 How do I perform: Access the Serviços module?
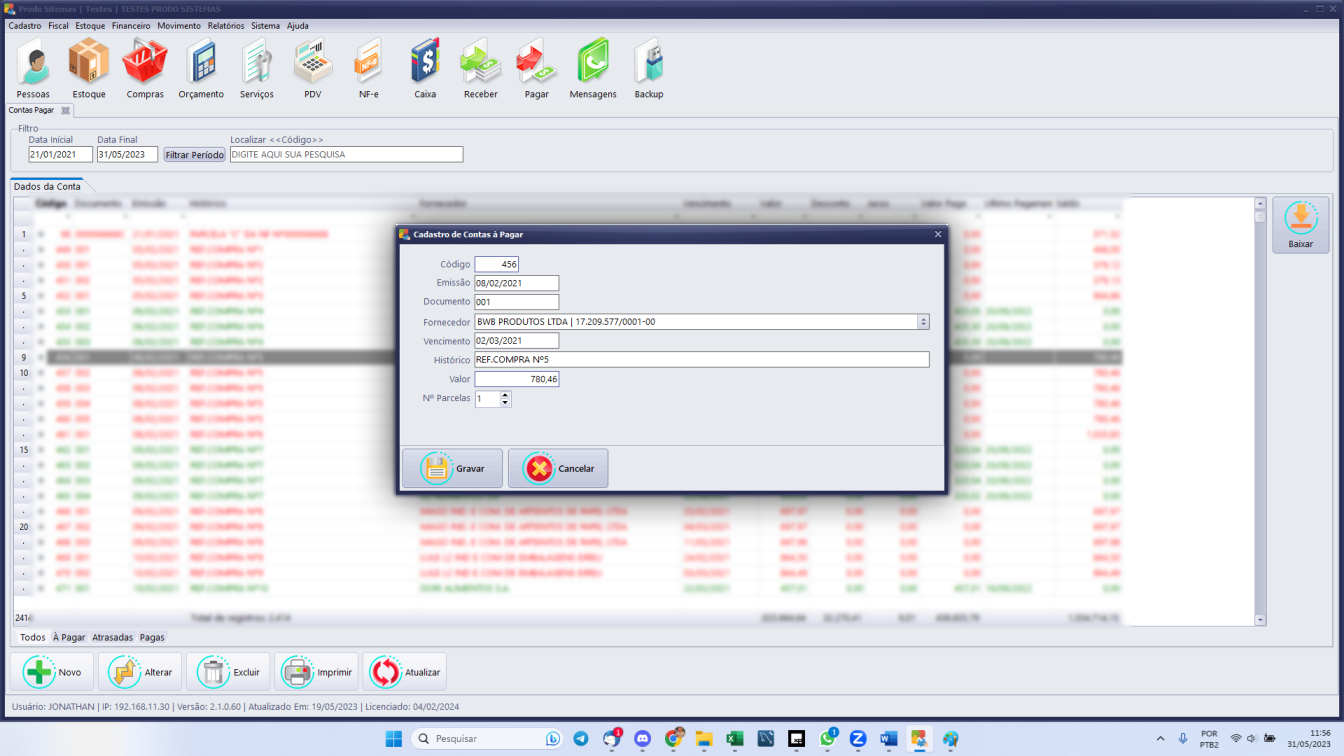(256, 67)
